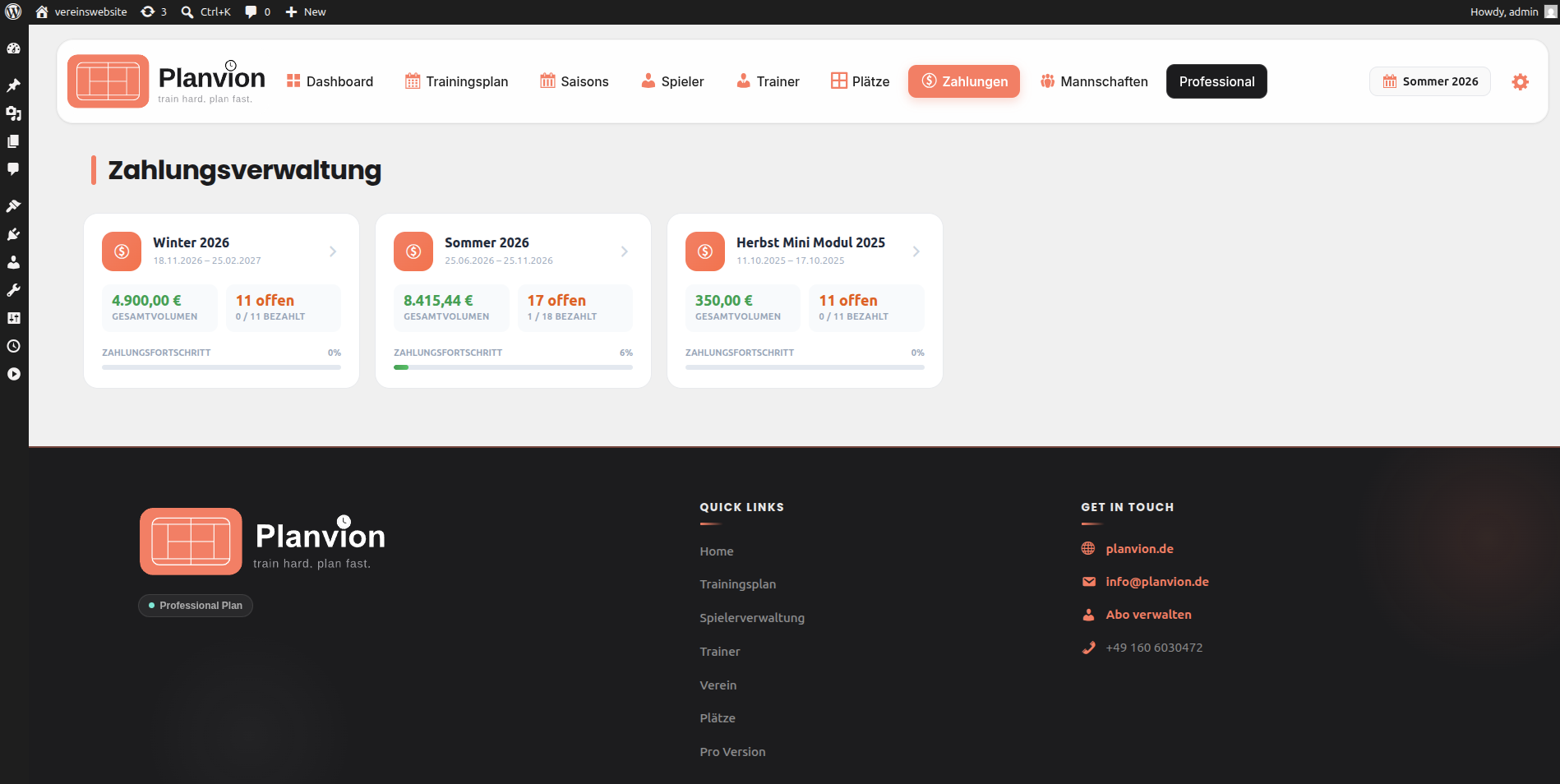Click the Professional Plan footer badge
Screen dimensions: 1560x784
coord(196,606)
